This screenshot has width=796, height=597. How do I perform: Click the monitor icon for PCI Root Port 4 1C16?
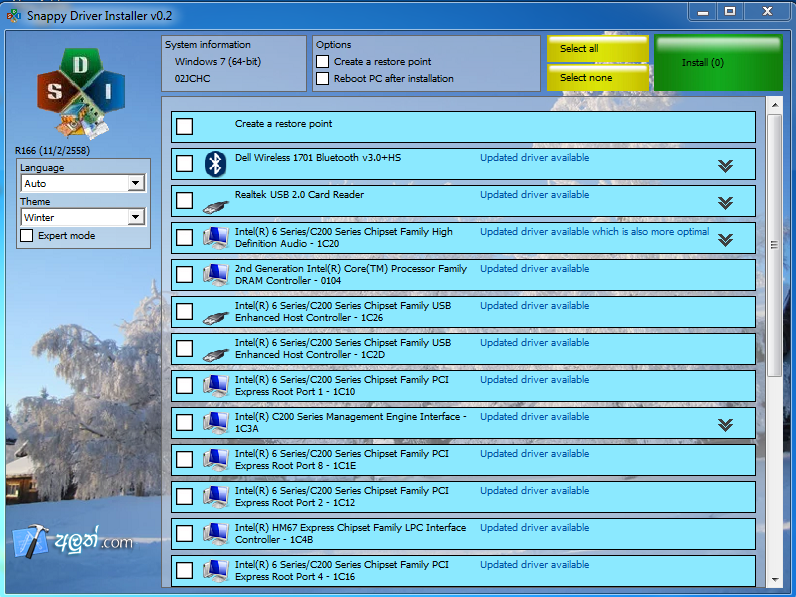coord(216,571)
